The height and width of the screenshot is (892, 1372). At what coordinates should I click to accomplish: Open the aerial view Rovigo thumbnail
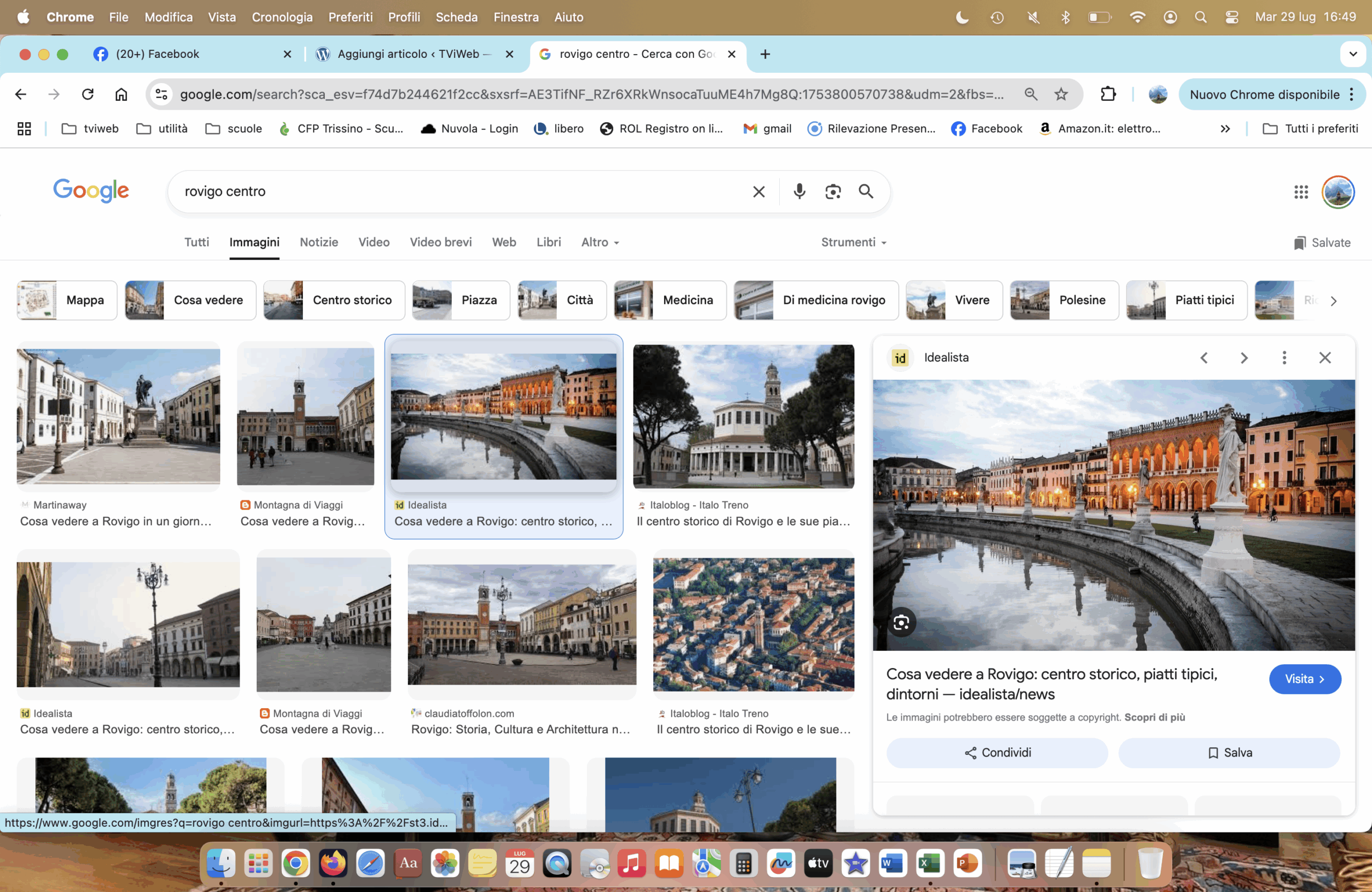tap(753, 625)
